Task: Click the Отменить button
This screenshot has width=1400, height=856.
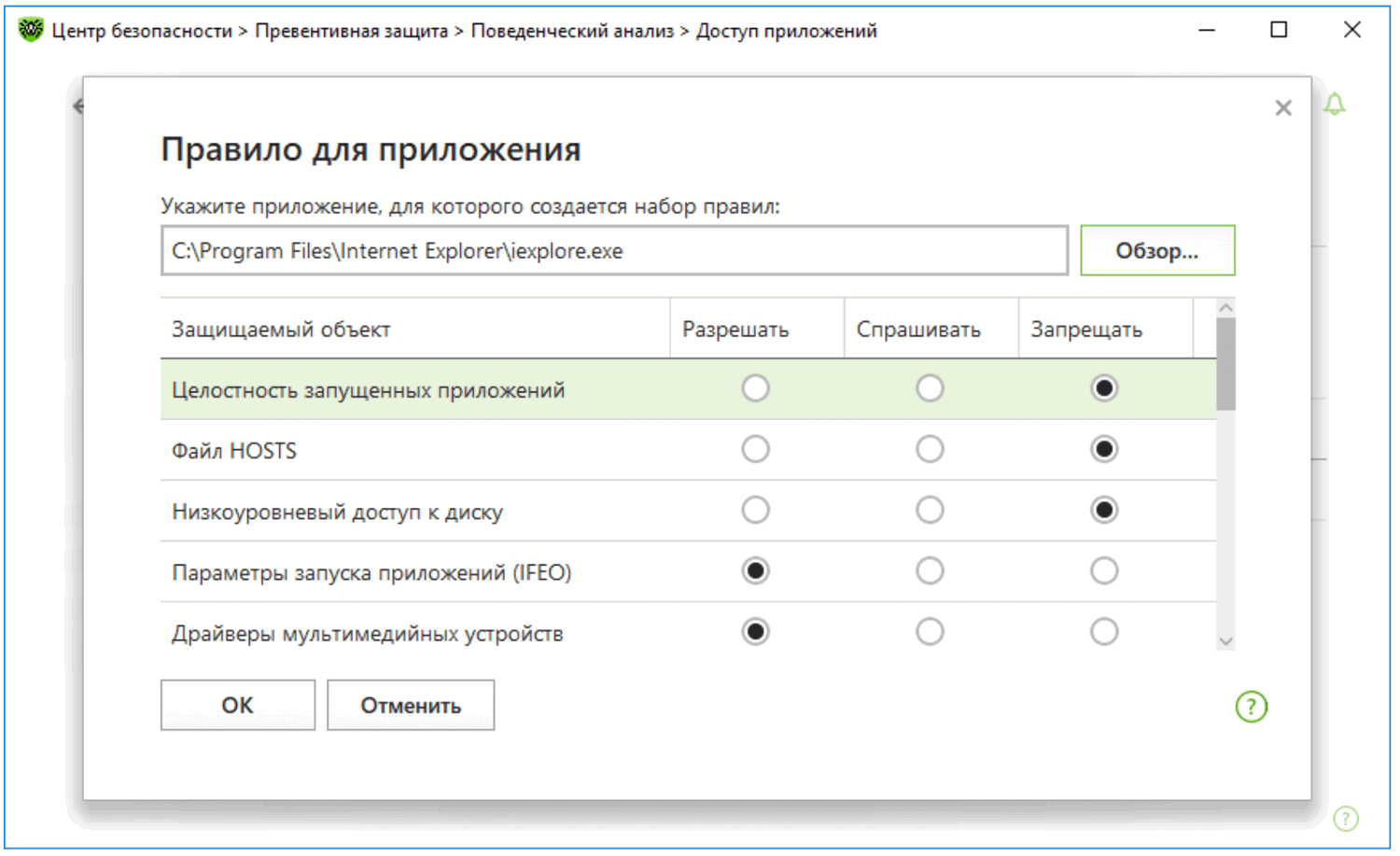Action: pos(411,706)
